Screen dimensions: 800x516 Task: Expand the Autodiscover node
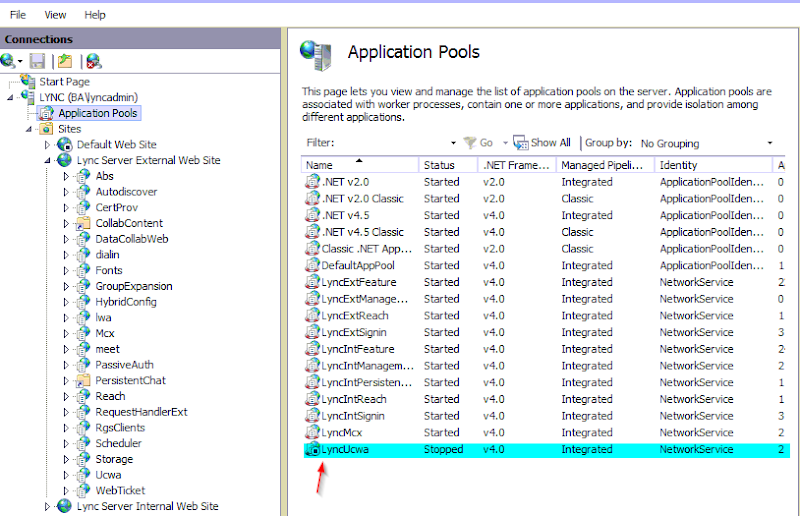66,192
